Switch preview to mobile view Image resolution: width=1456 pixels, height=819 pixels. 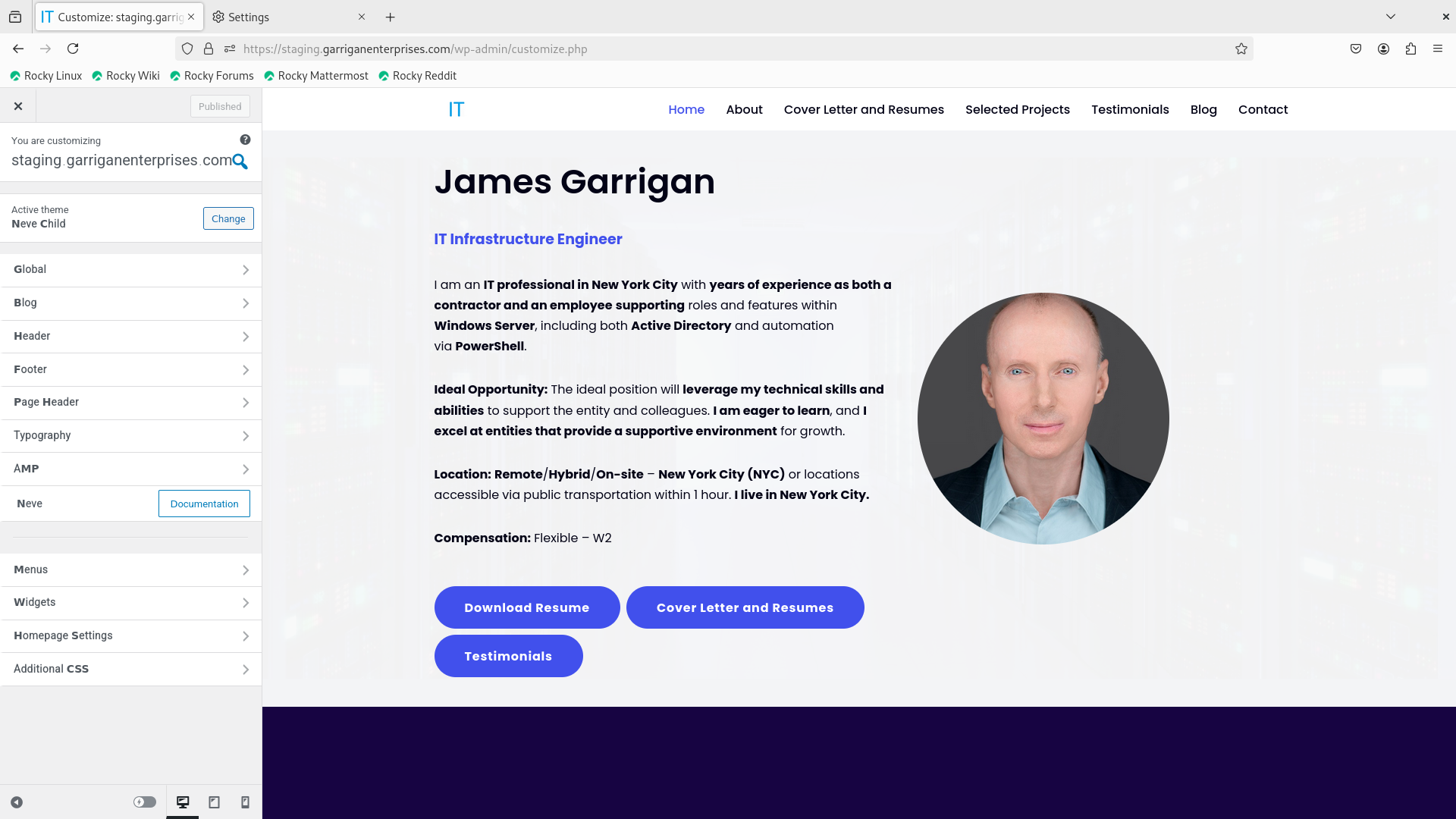(x=245, y=802)
